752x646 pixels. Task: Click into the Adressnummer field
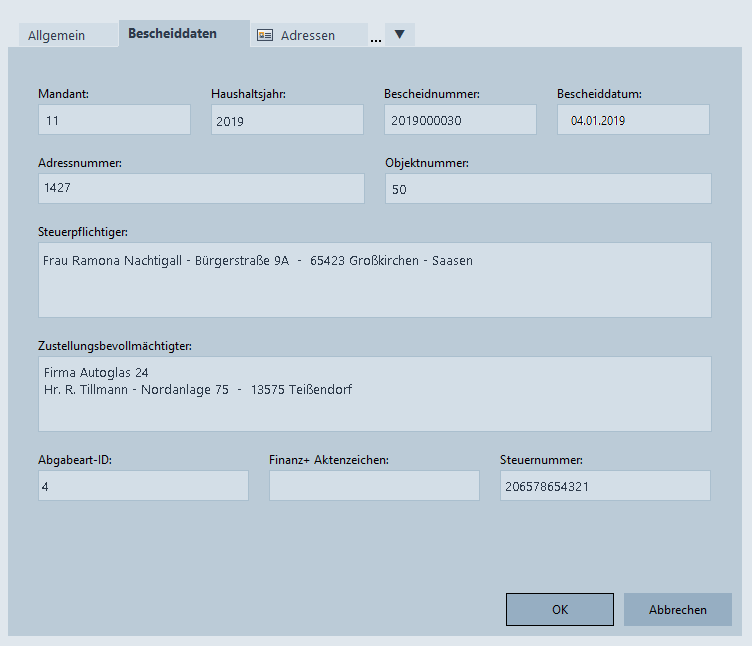[201, 188]
